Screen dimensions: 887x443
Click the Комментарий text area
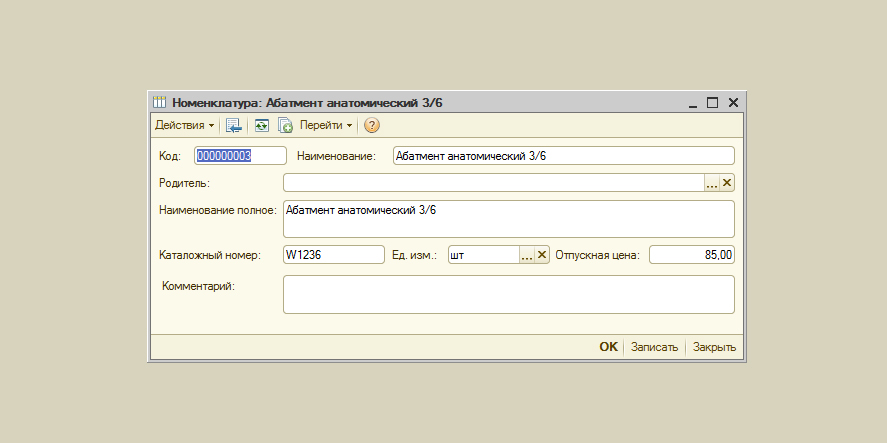pos(508,294)
